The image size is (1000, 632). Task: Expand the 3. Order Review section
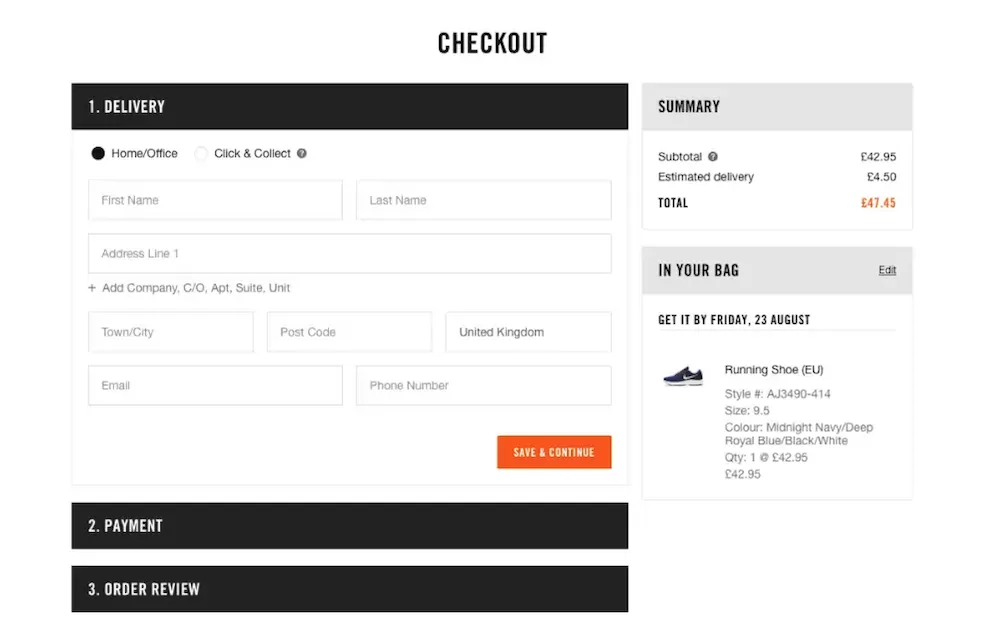coord(349,589)
